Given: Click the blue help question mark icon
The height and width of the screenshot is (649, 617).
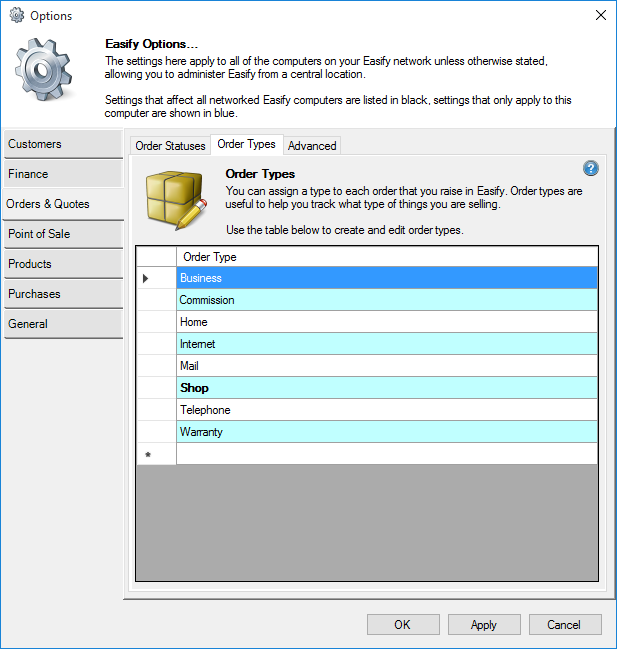Looking at the screenshot, I should point(590,169).
